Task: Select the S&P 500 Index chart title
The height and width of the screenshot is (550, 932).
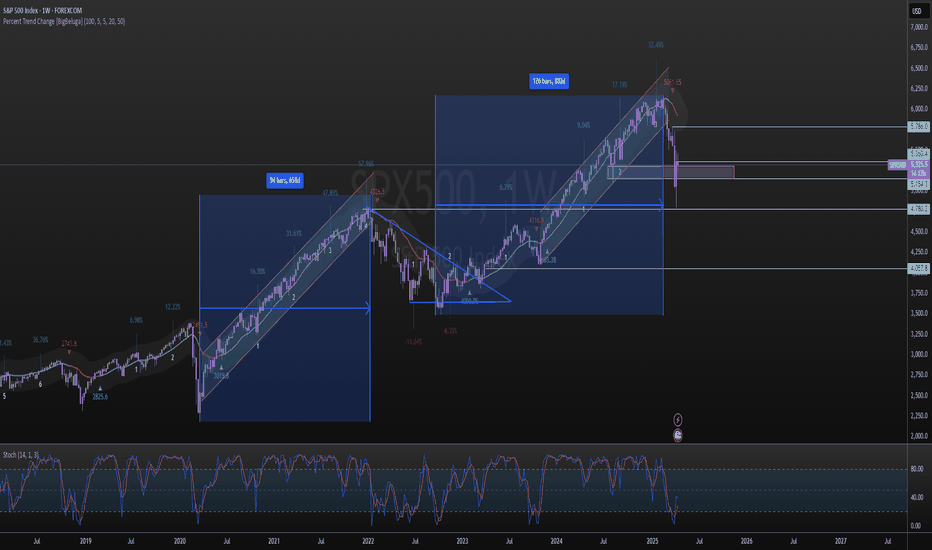Action: pyautogui.click(x=43, y=11)
